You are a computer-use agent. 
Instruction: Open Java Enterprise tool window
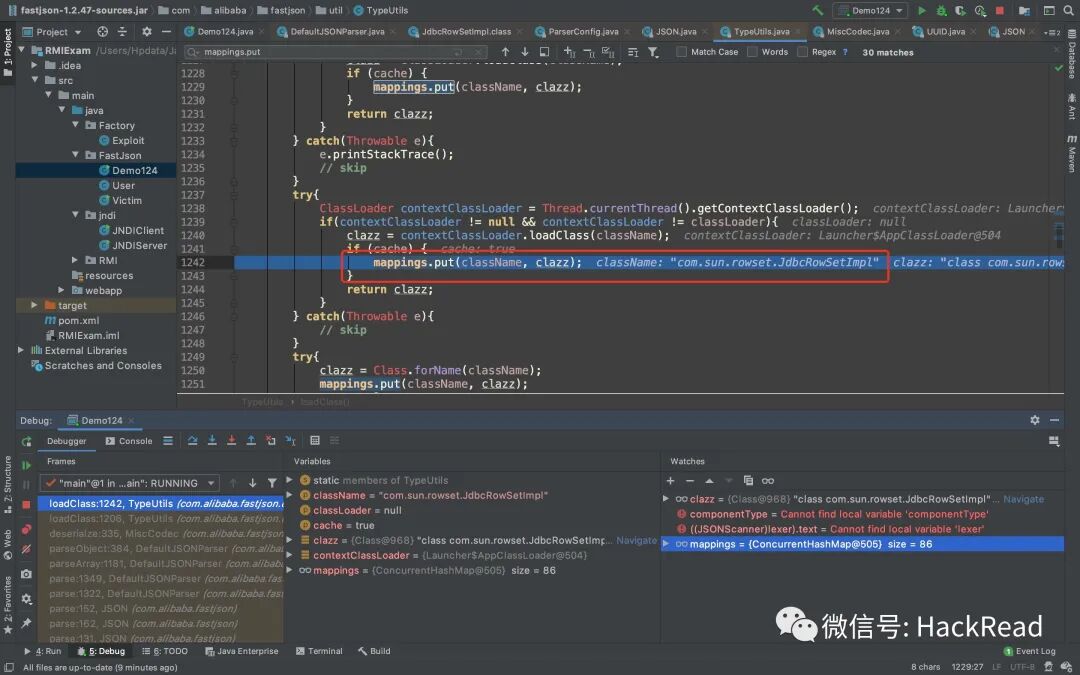point(242,651)
